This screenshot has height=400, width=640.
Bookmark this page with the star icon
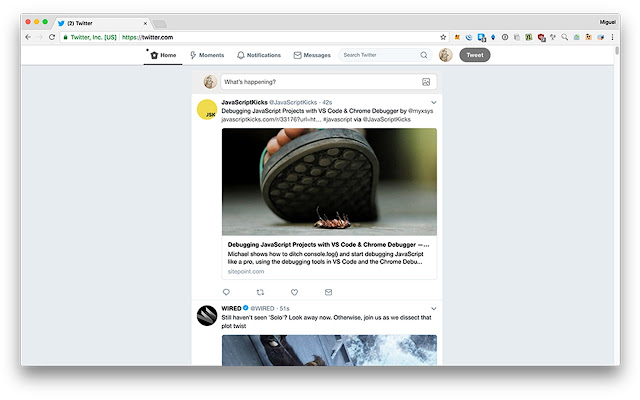pos(443,37)
